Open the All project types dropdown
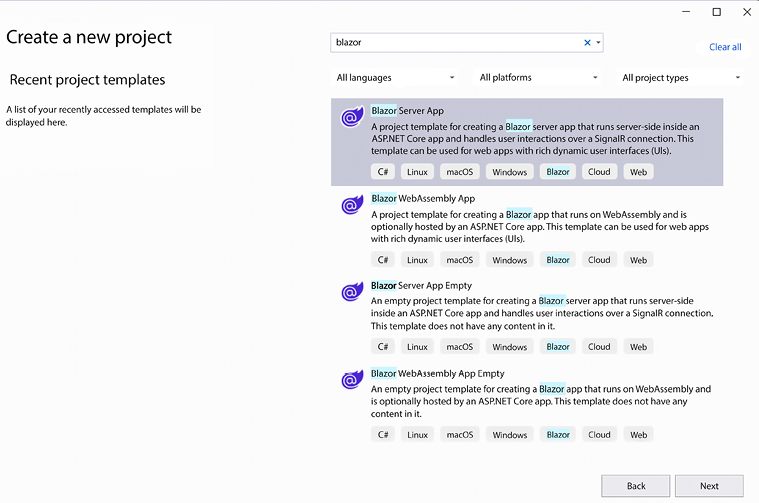This screenshot has height=503, width=759. [681, 77]
